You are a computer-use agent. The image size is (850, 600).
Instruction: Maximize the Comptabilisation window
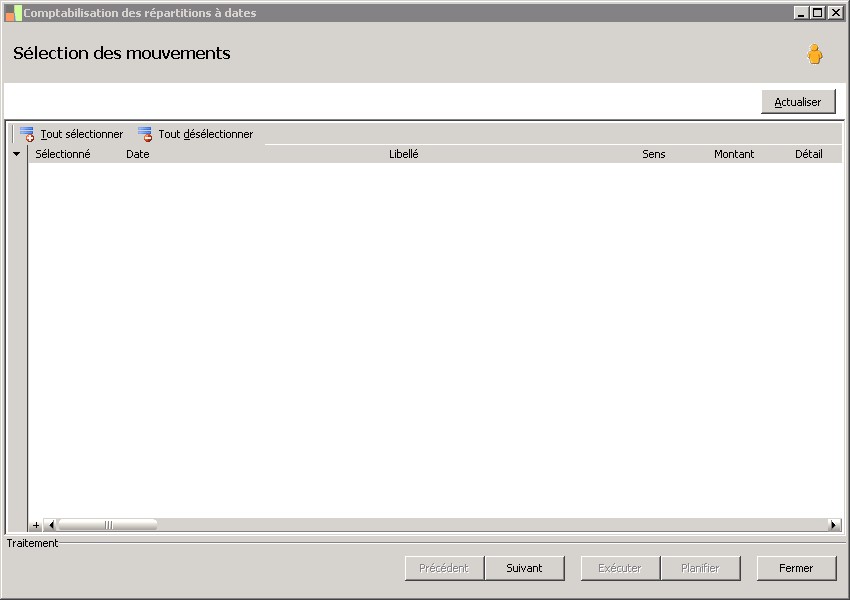click(818, 12)
